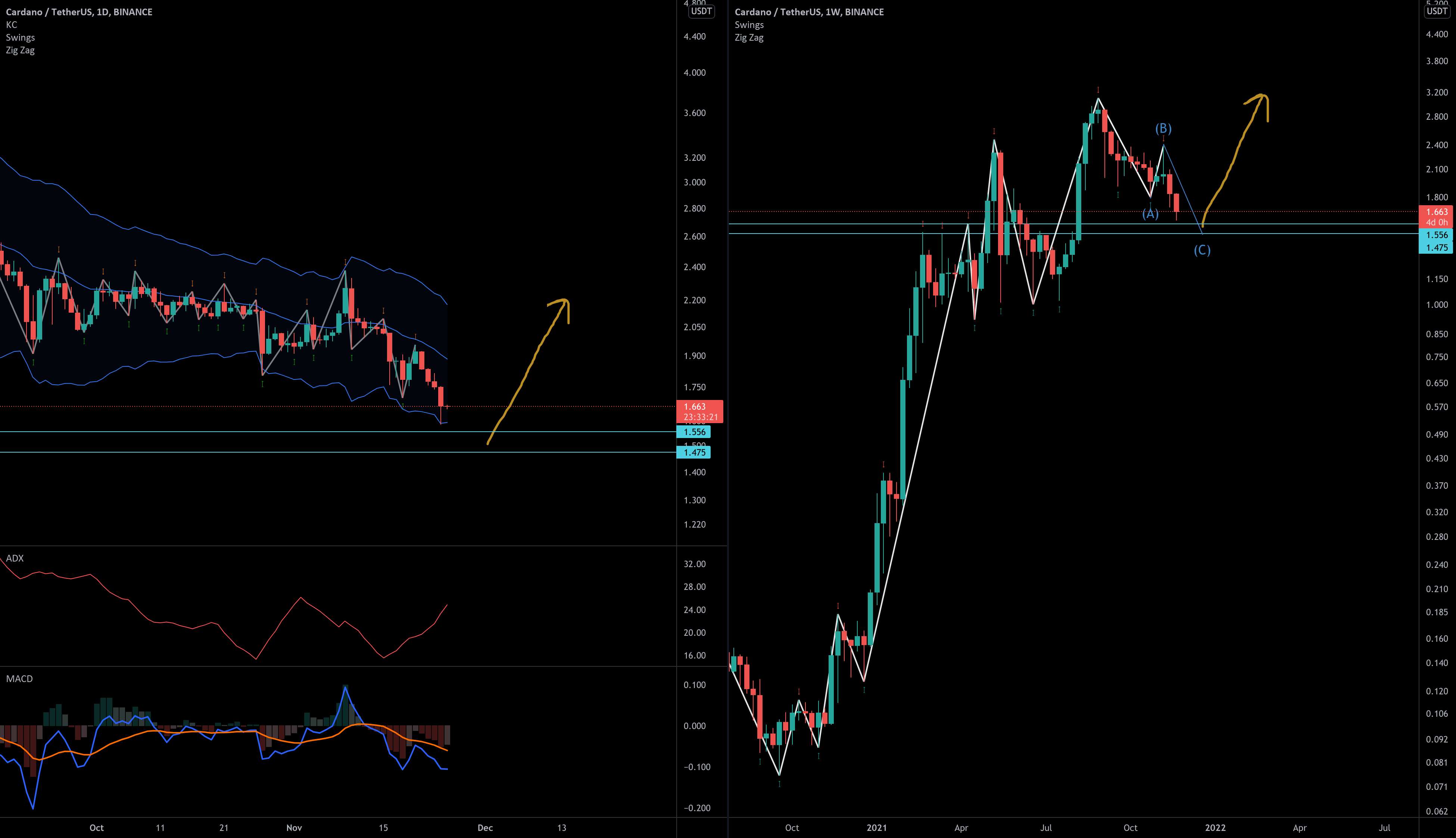The height and width of the screenshot is (838, 1456).
Task: Click the Cardano / TetherUS 1D BINANCE chart title
Action: (x=79, y=12)
